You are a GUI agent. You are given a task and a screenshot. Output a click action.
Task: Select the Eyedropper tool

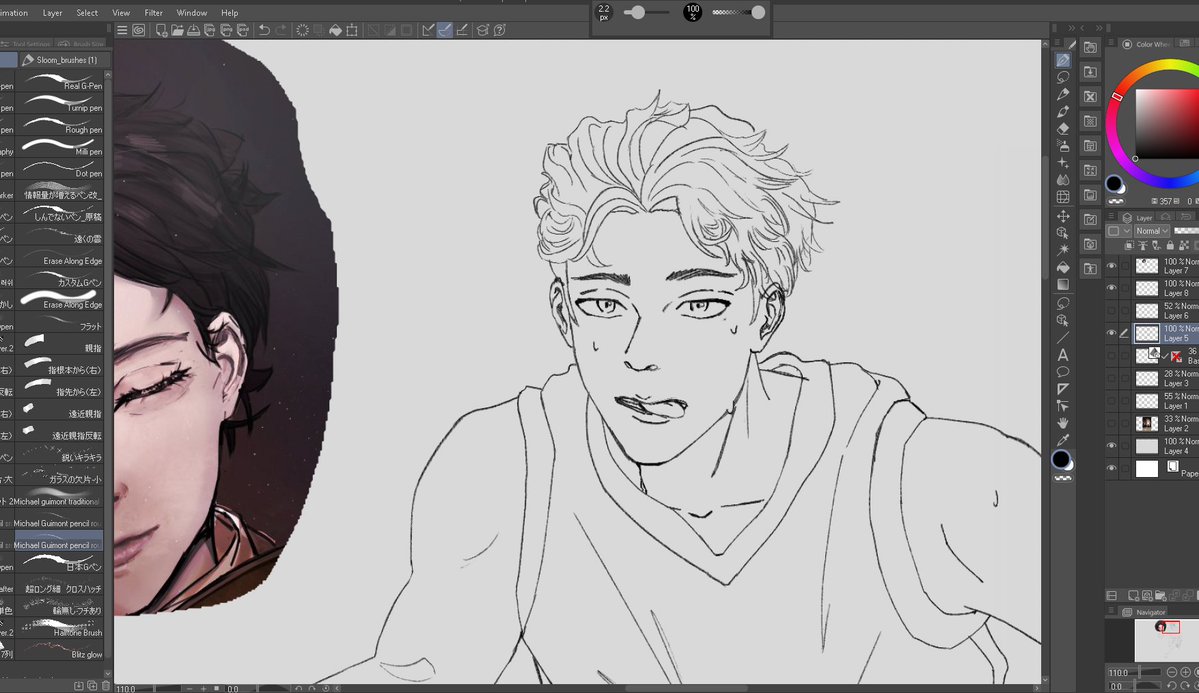click(1063, 440)
